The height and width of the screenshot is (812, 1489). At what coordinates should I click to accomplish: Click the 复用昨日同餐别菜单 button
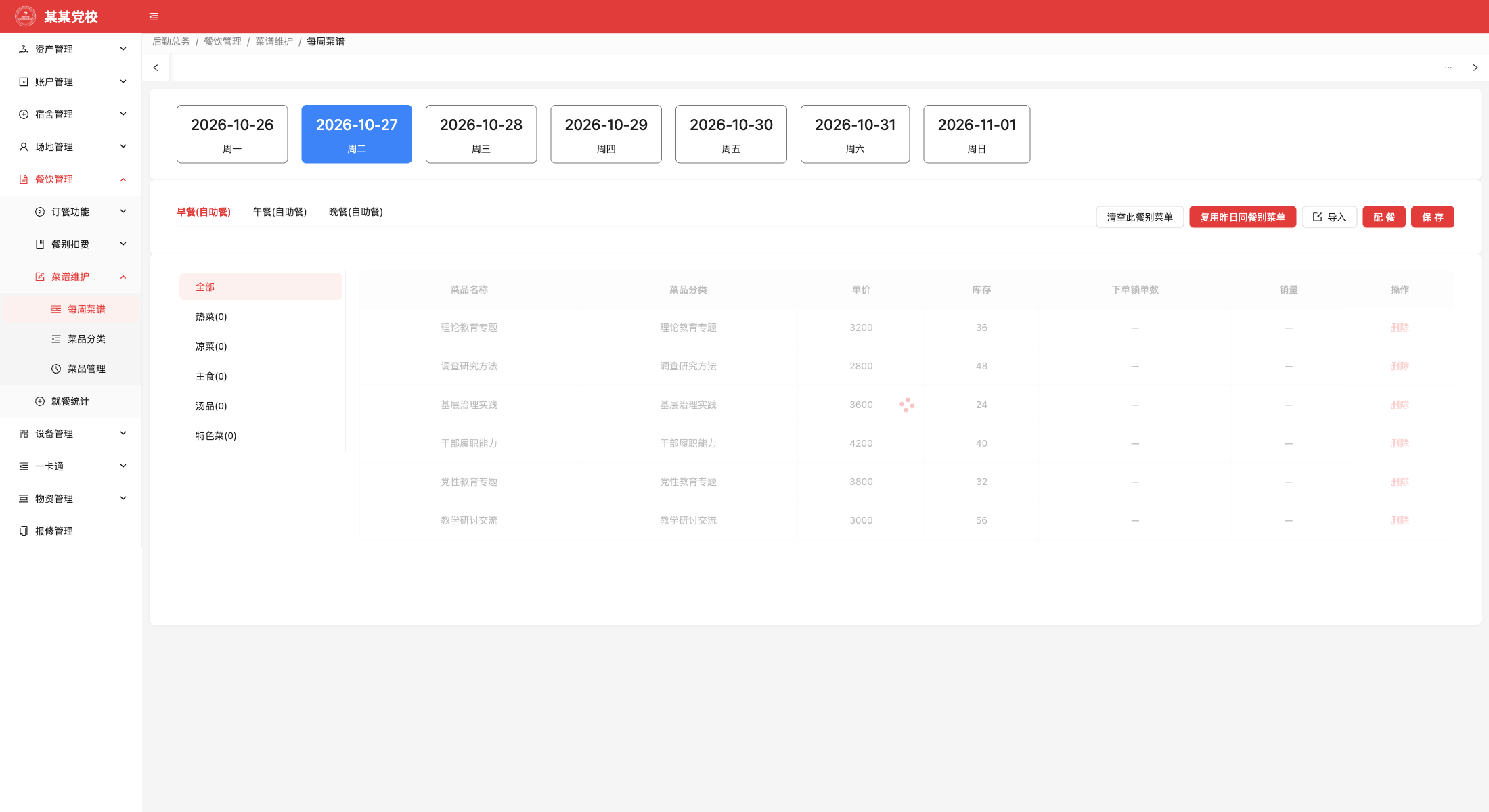coord(1243,217)
